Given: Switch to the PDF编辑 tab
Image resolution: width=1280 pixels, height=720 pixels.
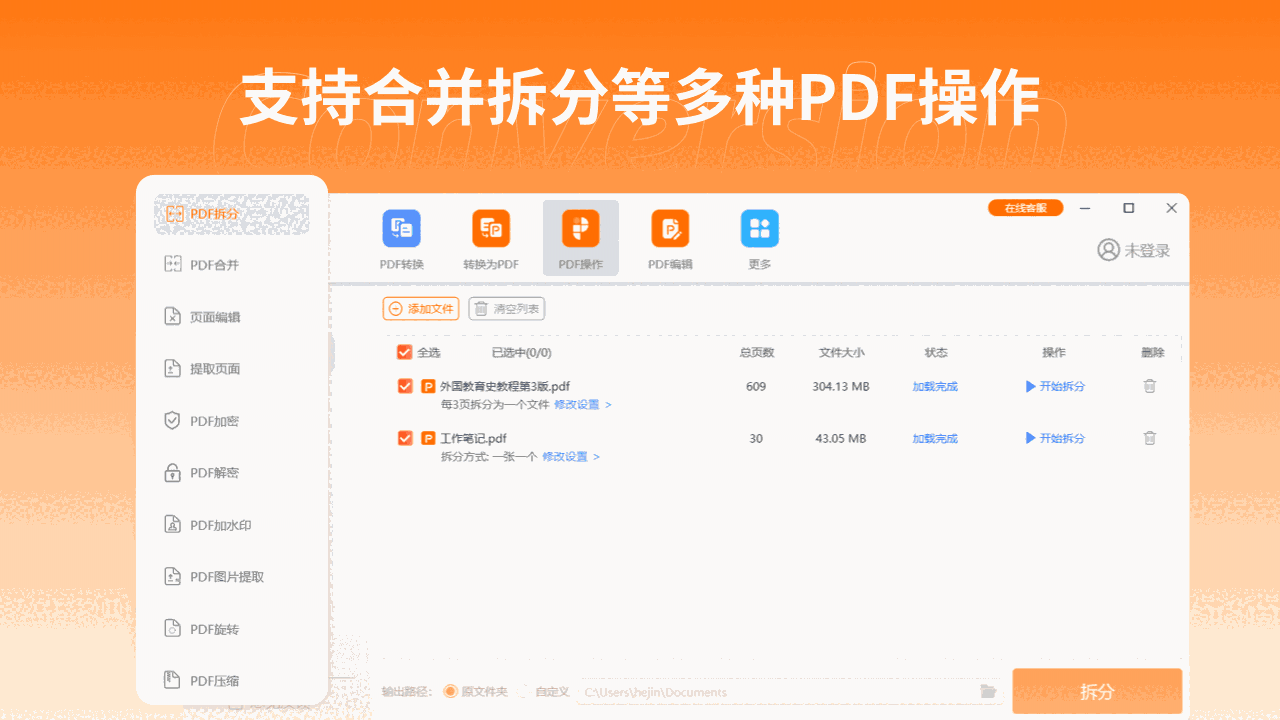Looking at the screenshot, I should [669, 237].
